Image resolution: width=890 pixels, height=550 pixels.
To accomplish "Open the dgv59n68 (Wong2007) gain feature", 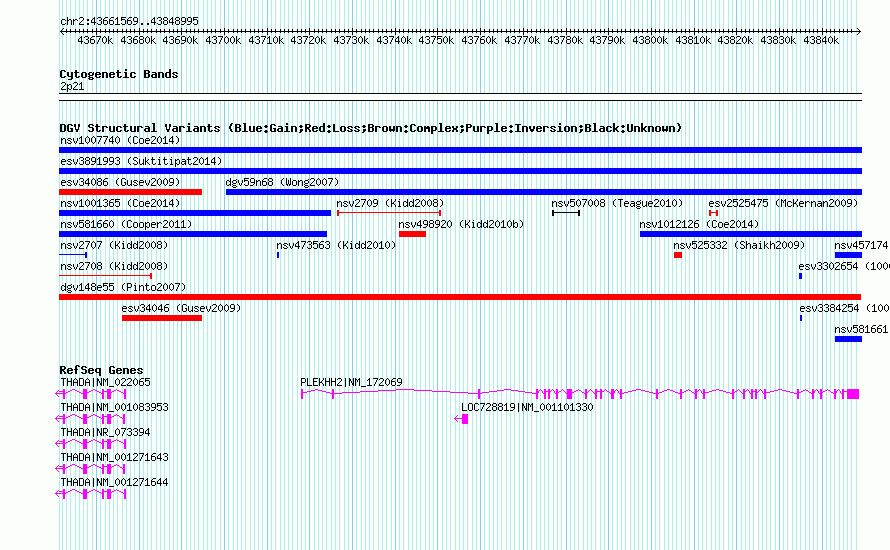I will (x=544, y=192).
